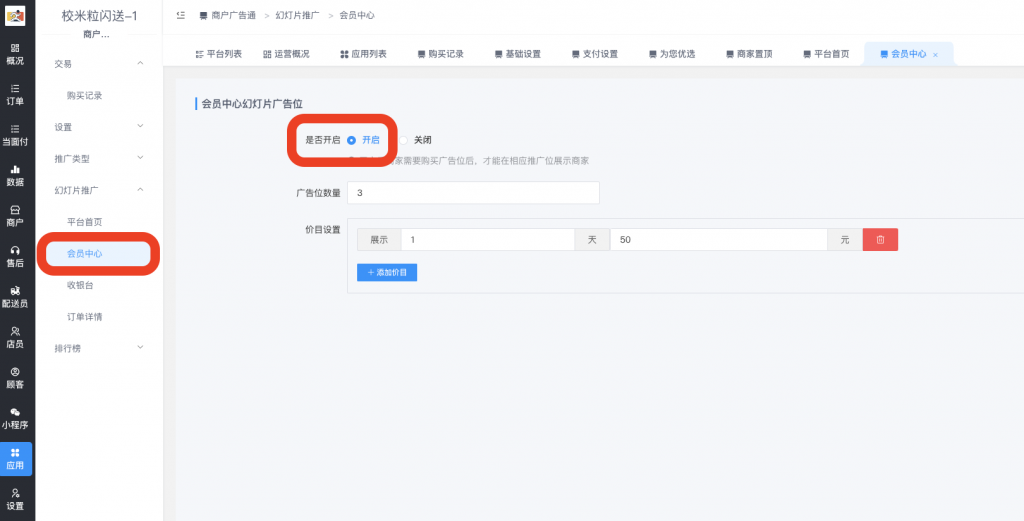Open the 商户 store sidebar icon
This screenshot has height=521, width=1024.
[15, 216]
